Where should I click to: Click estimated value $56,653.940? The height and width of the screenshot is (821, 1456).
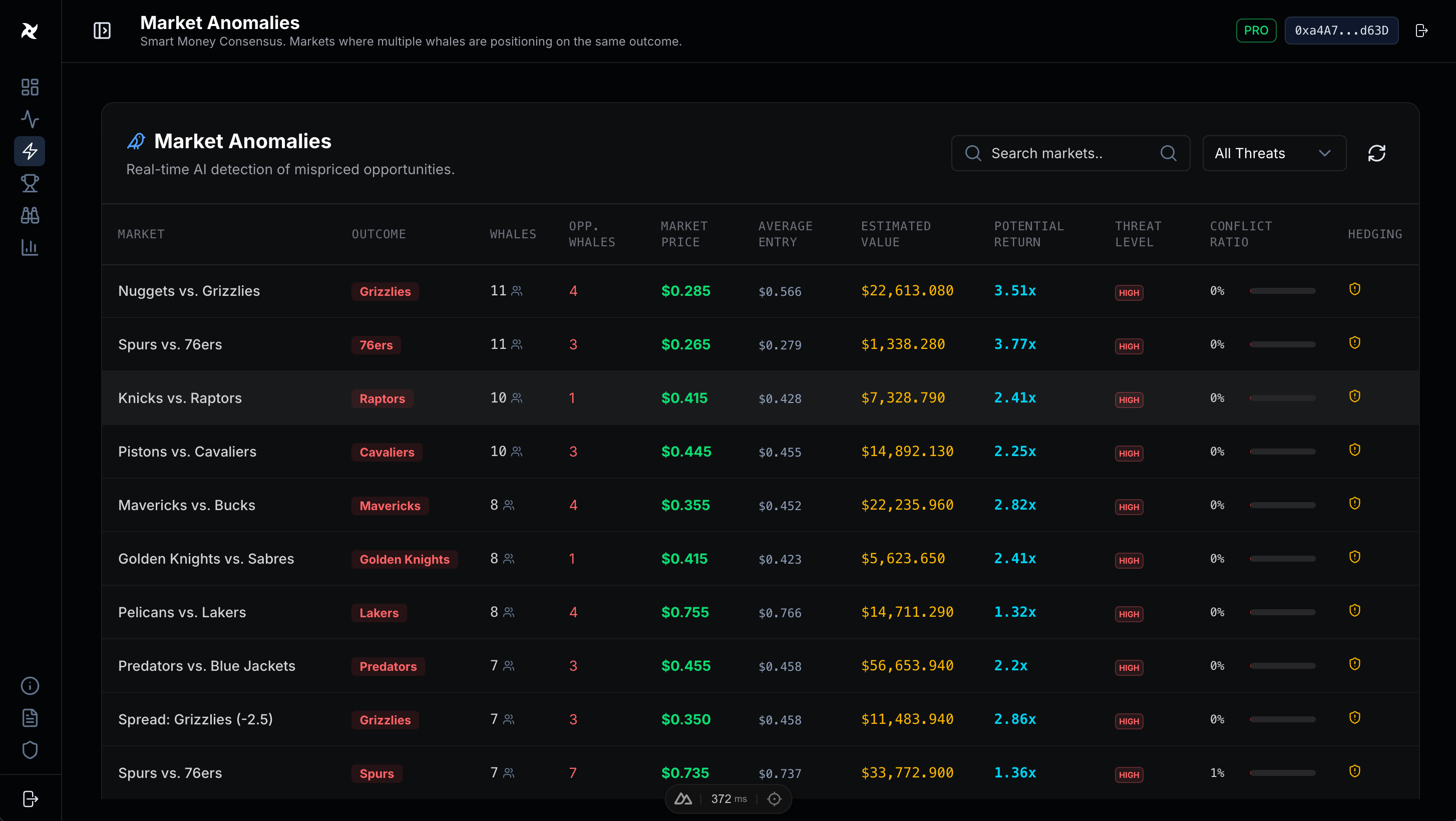907,666
